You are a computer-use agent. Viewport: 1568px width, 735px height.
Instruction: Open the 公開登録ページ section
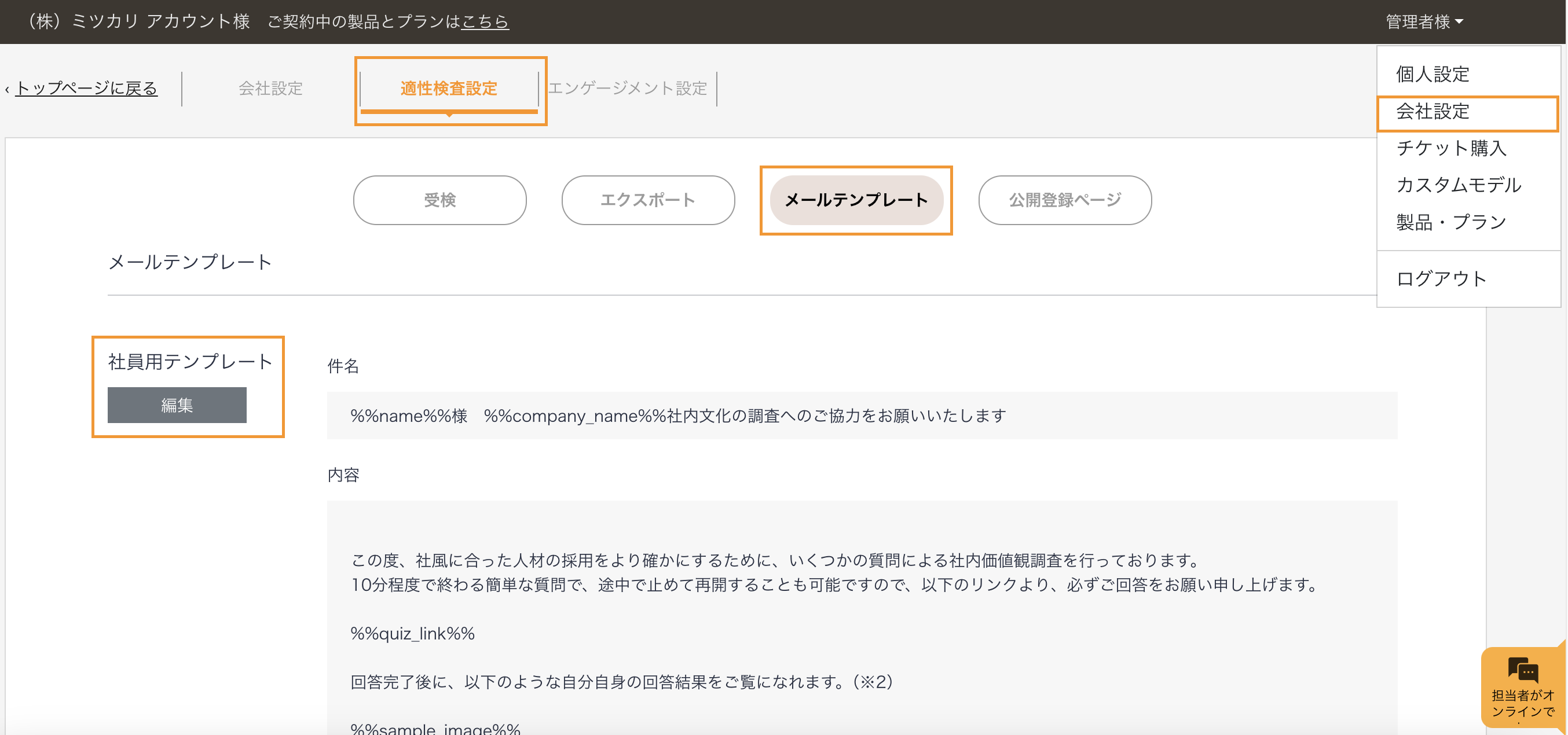pos(1065,200)
